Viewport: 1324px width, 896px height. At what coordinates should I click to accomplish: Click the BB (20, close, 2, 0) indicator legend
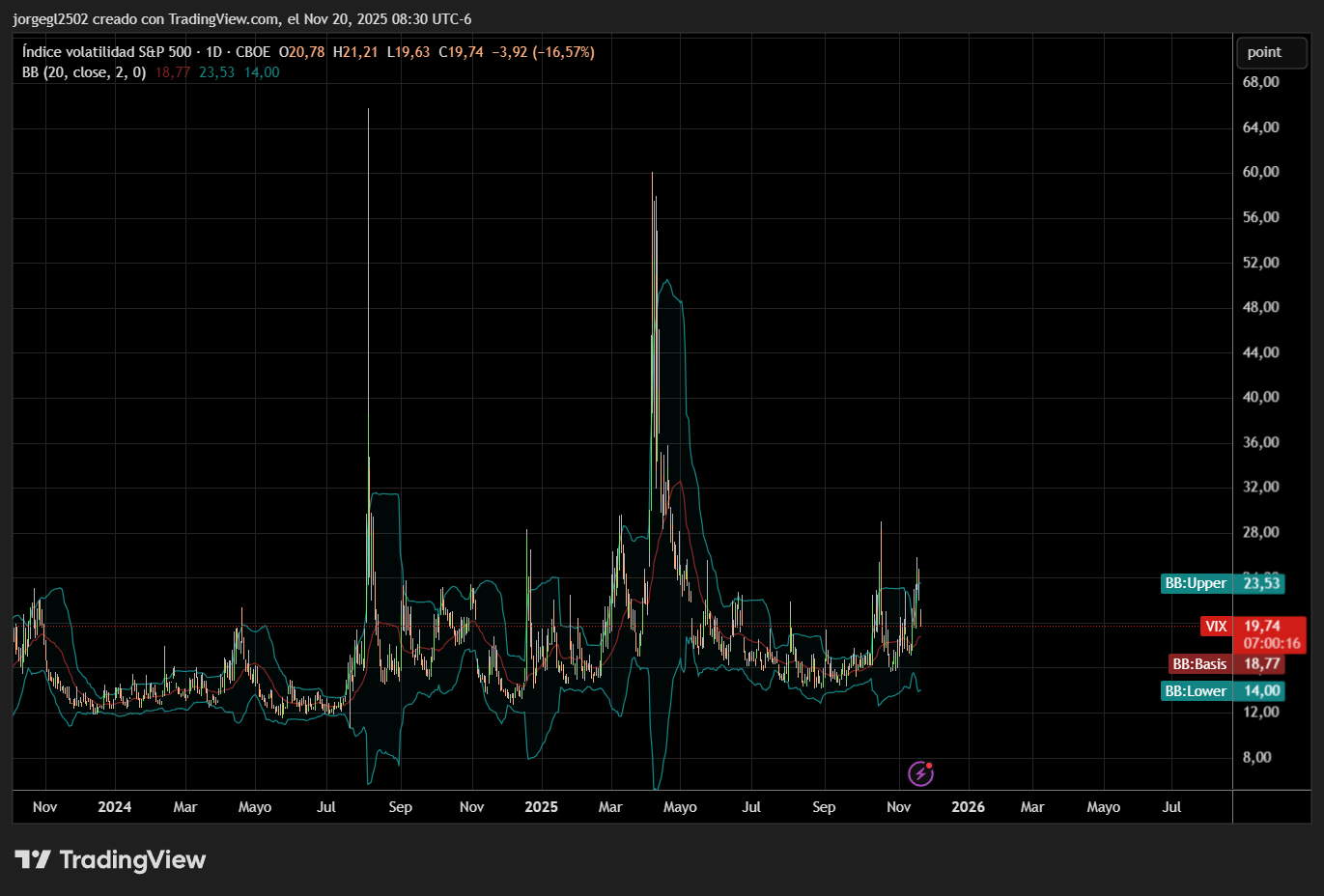coord(84,72)
